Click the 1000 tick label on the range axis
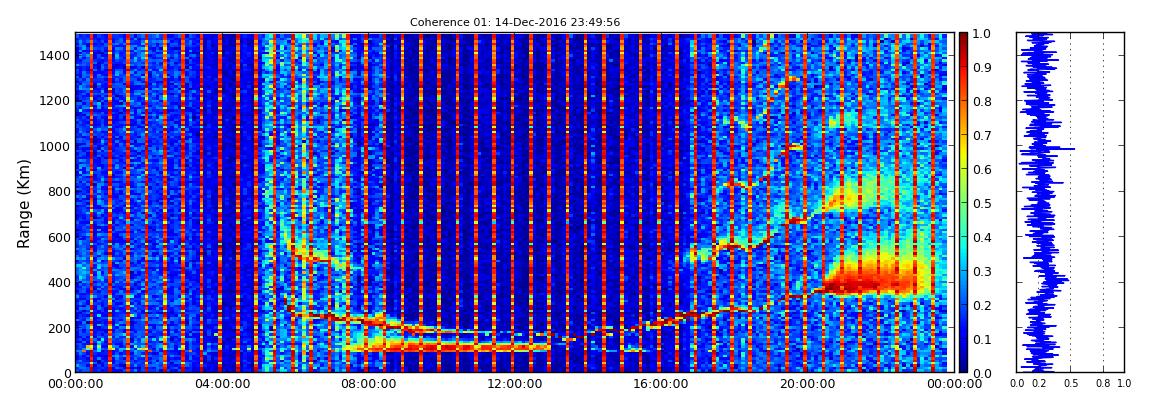1150x407 pixels. point(57,147)
